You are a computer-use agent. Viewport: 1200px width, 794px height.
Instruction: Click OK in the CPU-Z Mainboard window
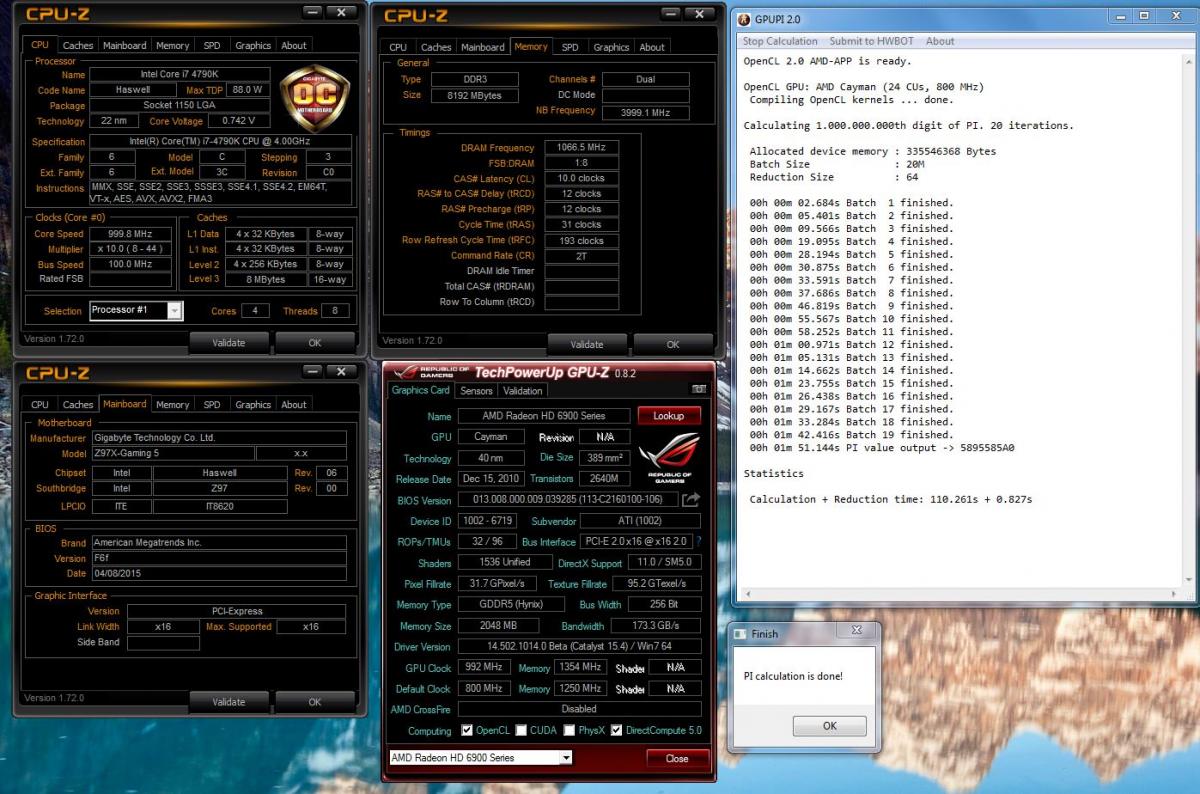pos(315,701)
